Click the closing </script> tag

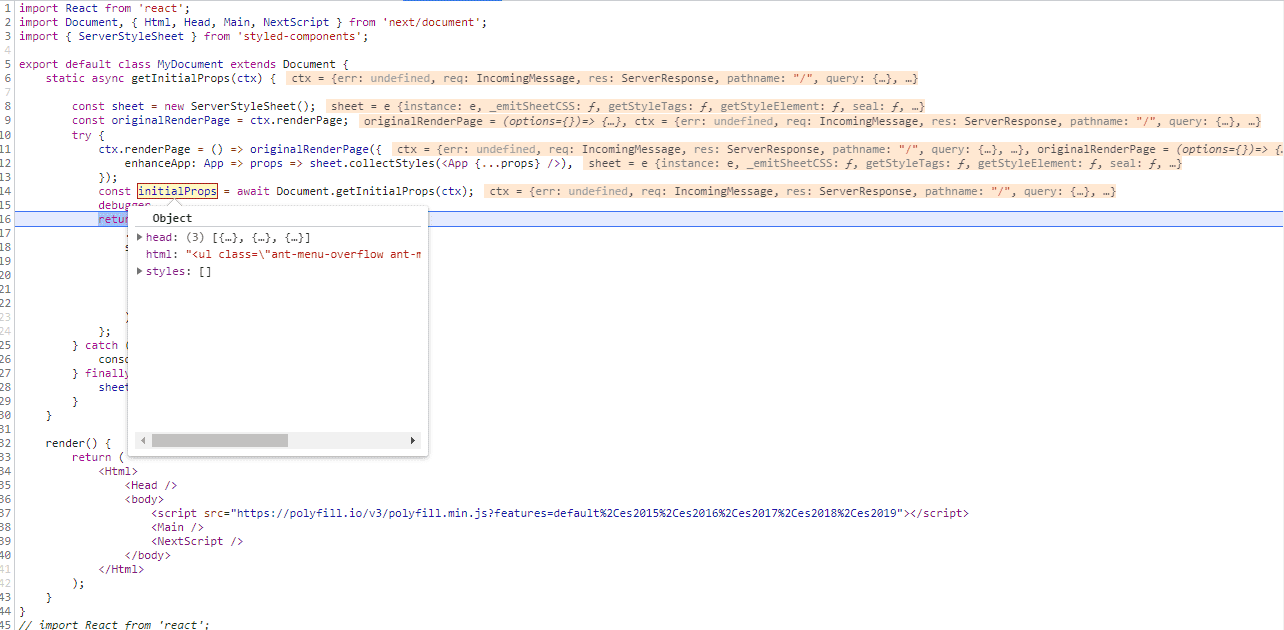click(940, 513)
